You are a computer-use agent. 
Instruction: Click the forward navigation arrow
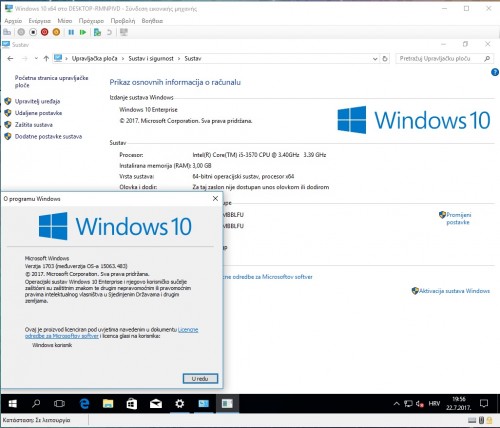click(24, 59)
